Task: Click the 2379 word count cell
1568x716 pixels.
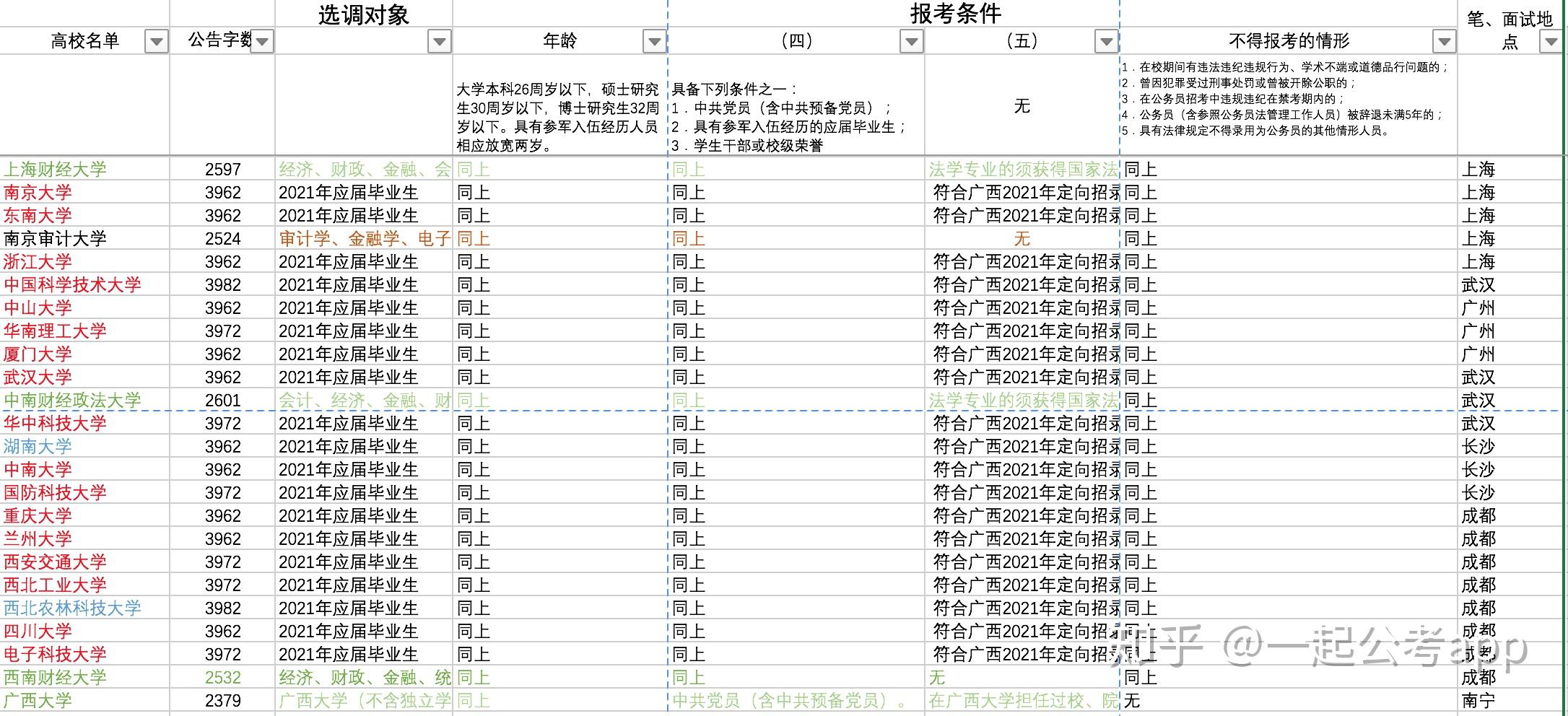Action: click(x=222, y=701)
